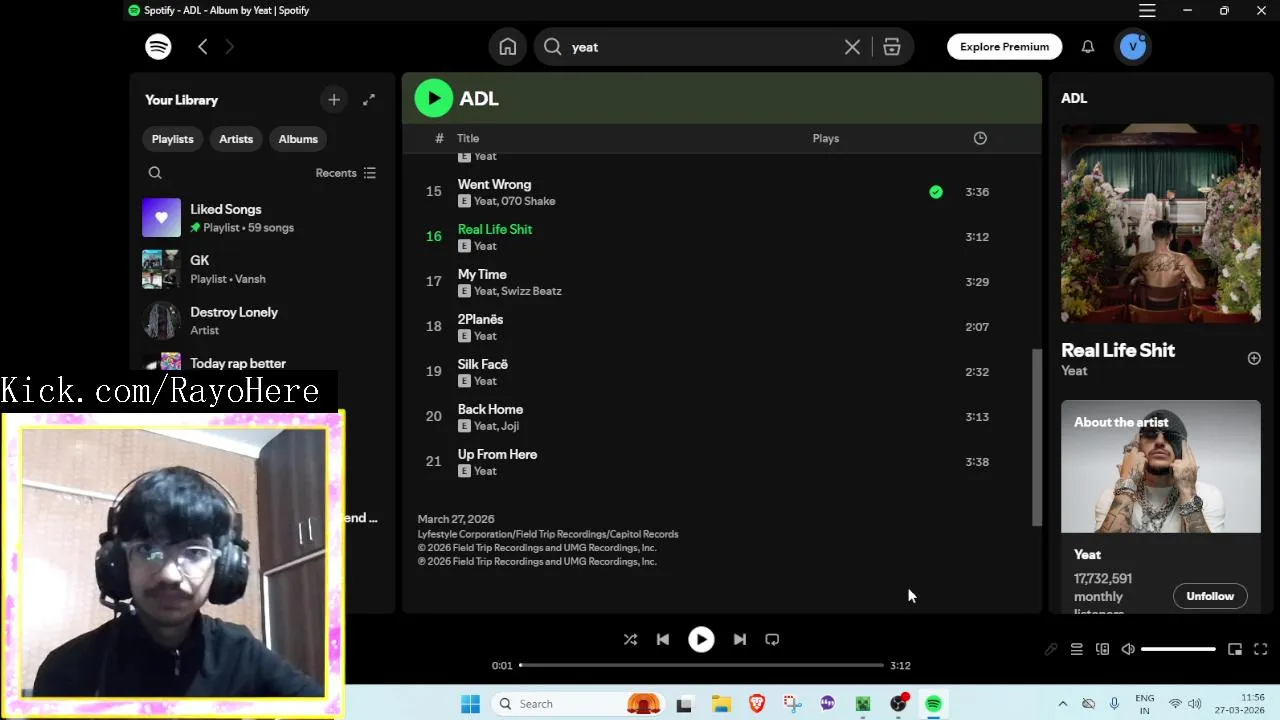
Task: Open the notifications bell
Action: point(1088,47)
